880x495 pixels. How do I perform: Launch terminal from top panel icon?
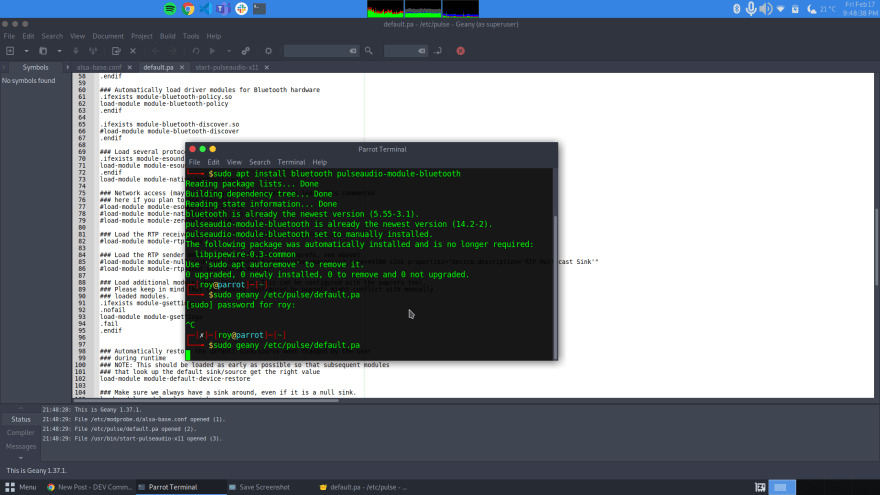259,8
